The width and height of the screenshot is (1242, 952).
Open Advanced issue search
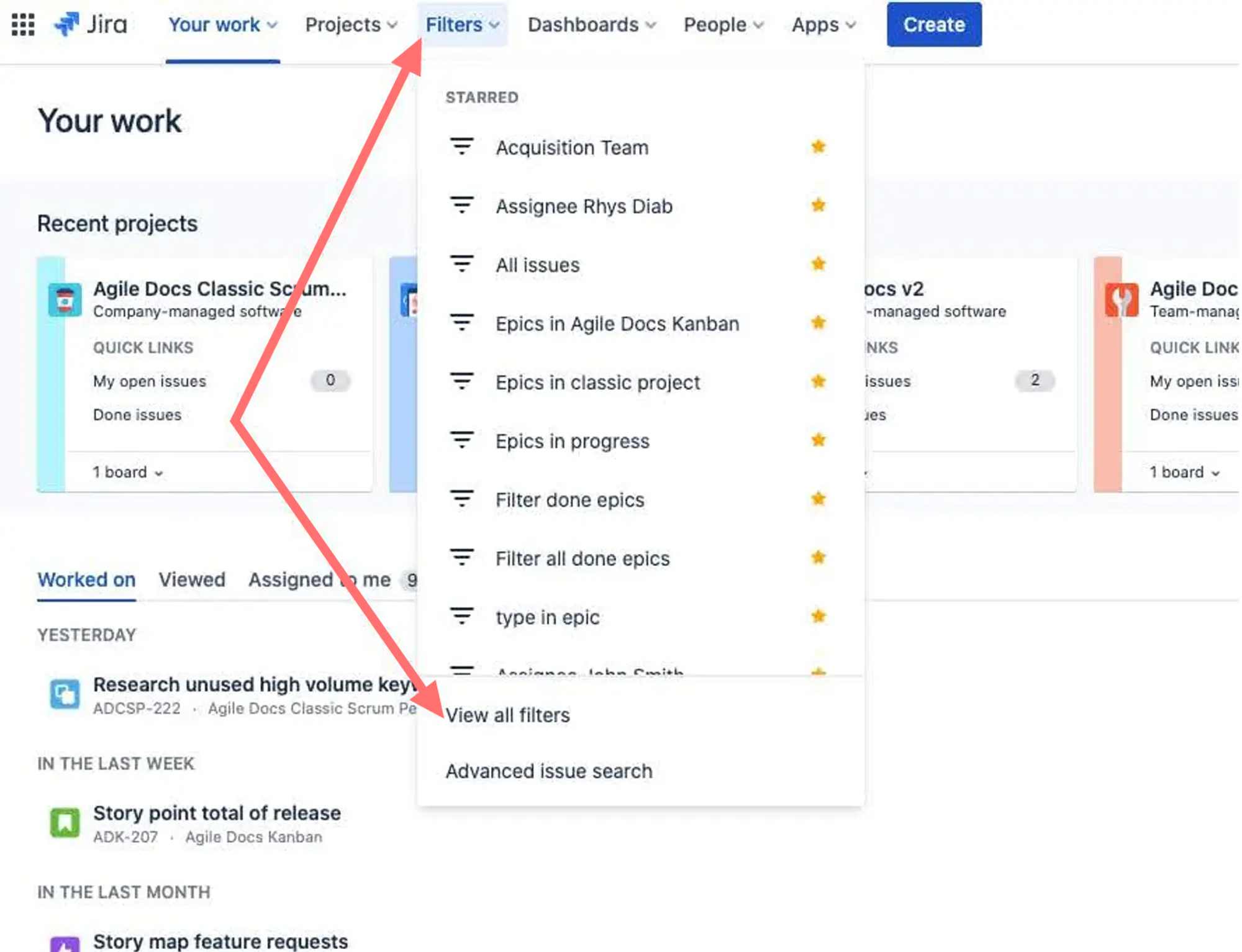coord(549,771)
